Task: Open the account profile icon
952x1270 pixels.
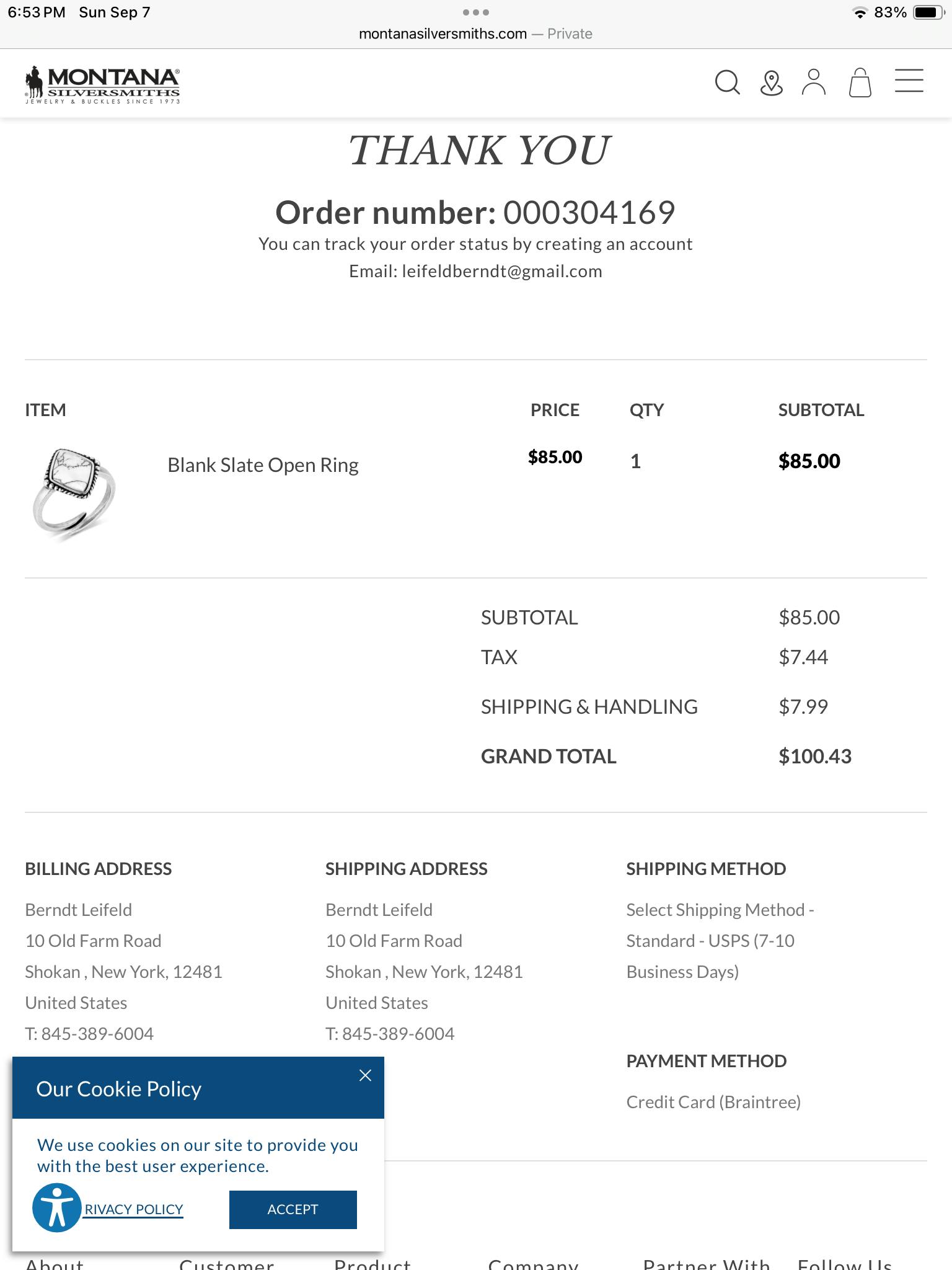Action: click(814, 82)
